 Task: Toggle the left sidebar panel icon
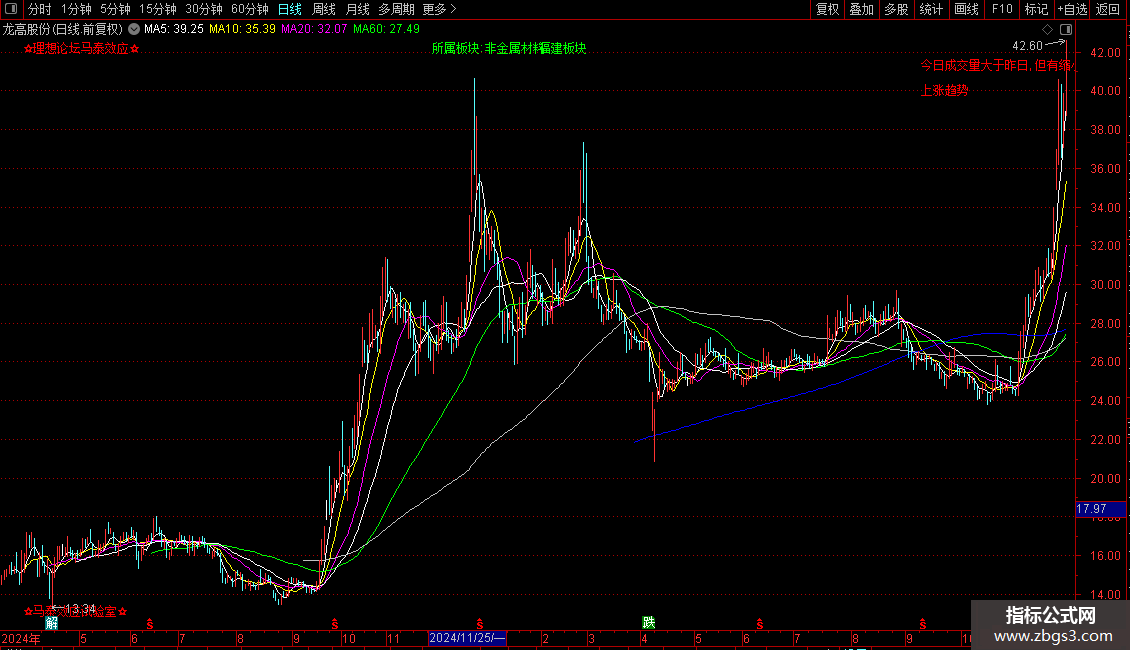point(10,9)
